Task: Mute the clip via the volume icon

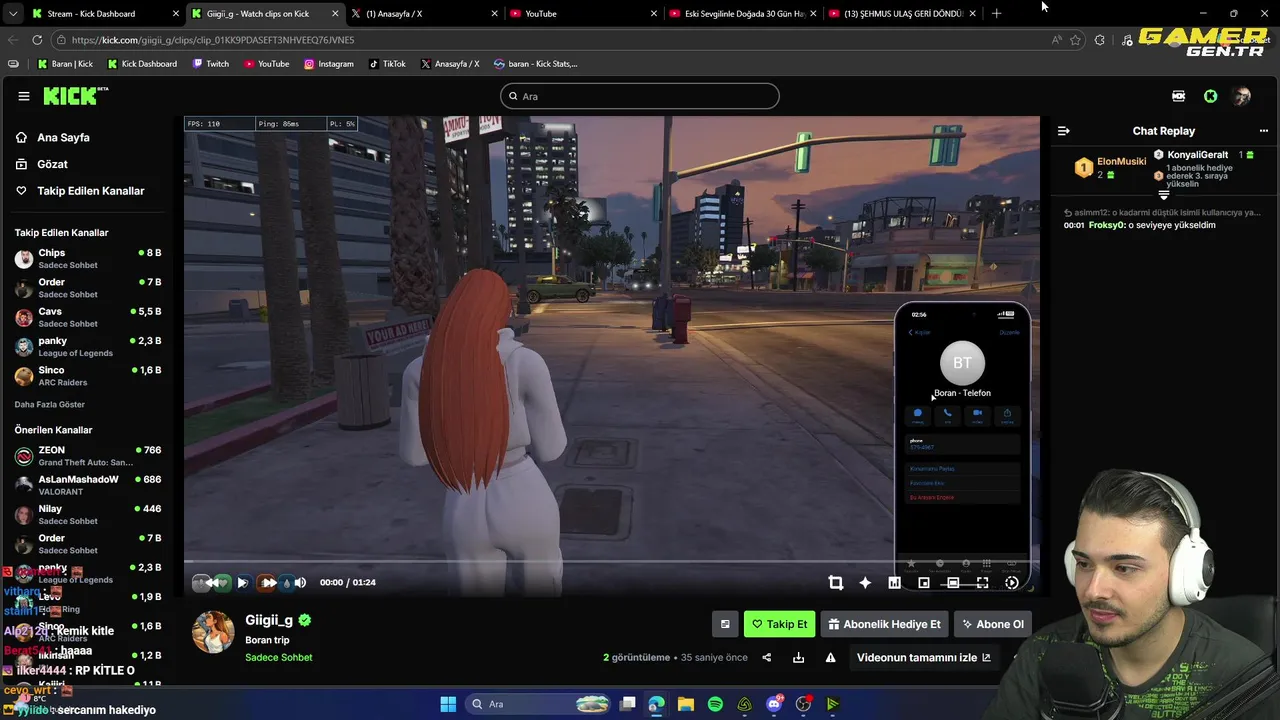Action: point(300,582)
